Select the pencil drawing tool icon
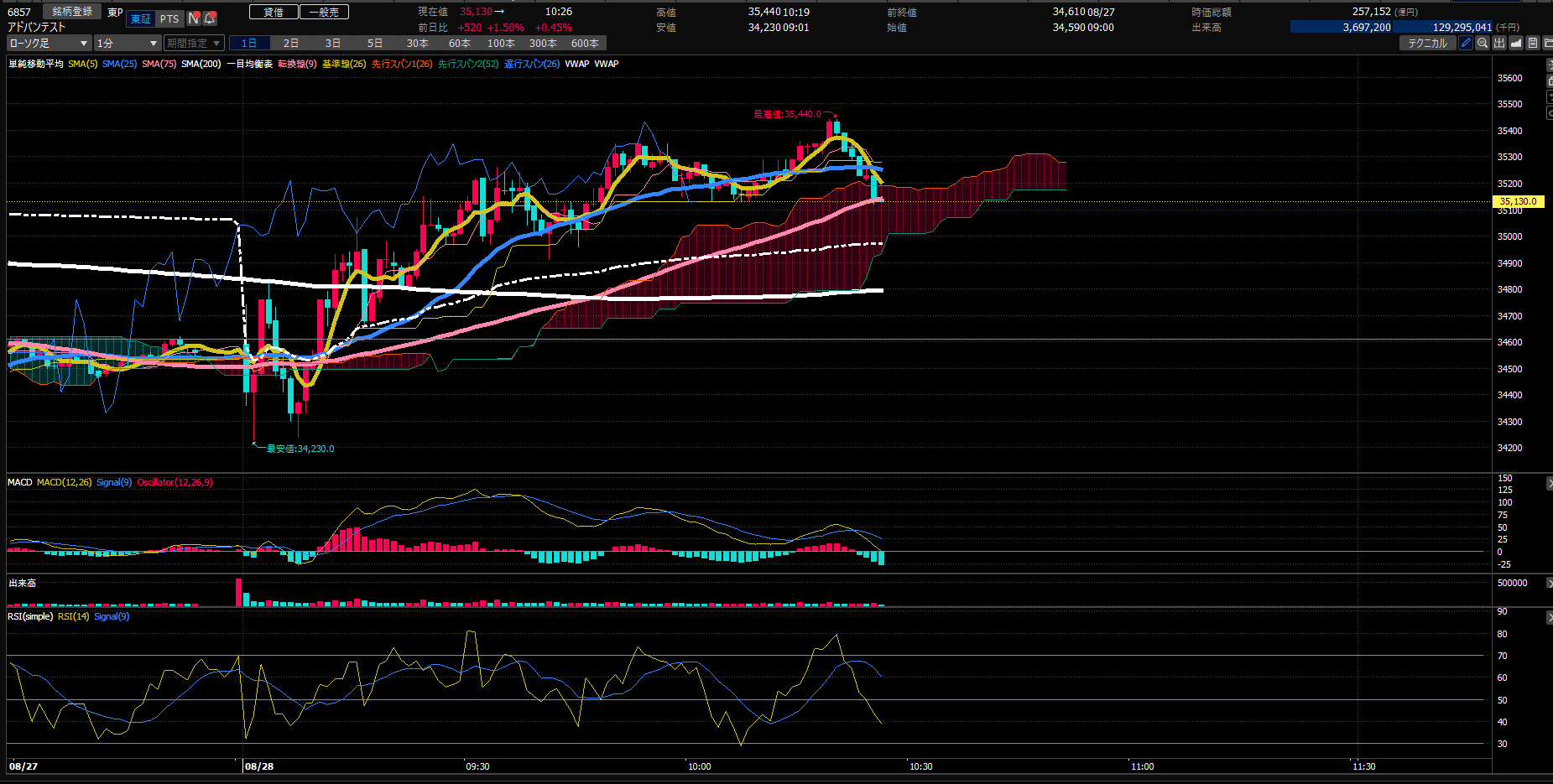 click(x=1466, y=43)
